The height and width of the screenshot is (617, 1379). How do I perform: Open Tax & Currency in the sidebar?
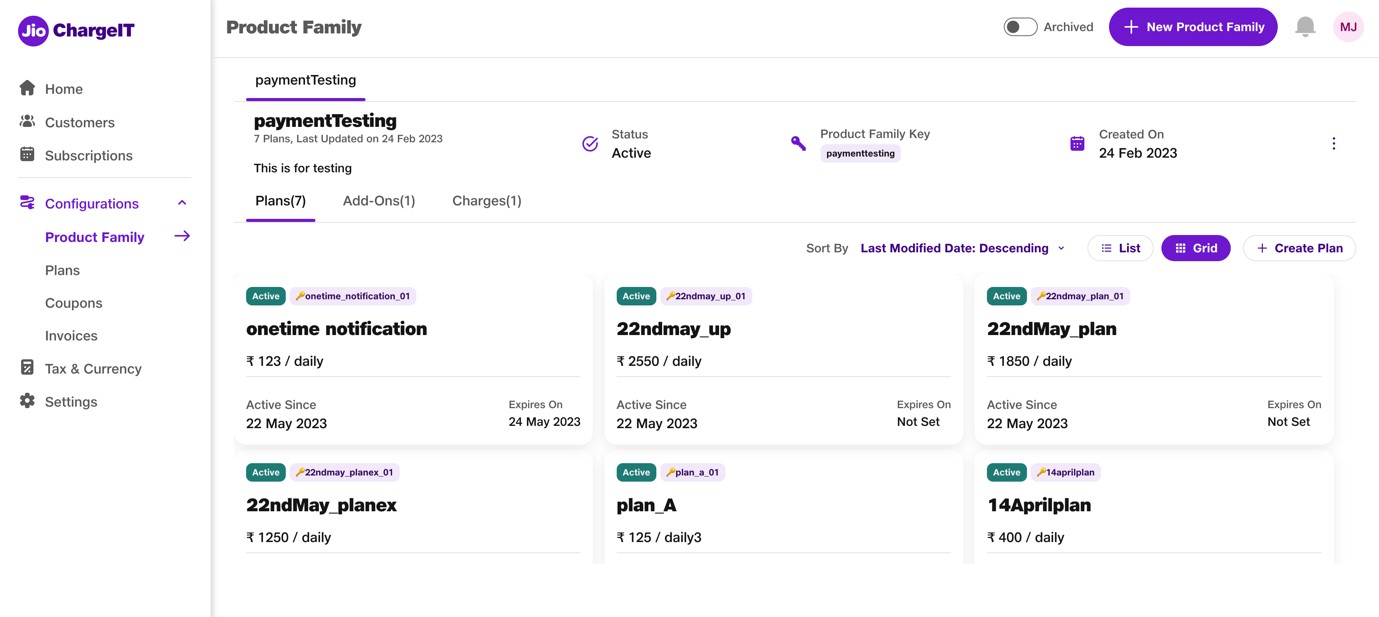(93, 368)
